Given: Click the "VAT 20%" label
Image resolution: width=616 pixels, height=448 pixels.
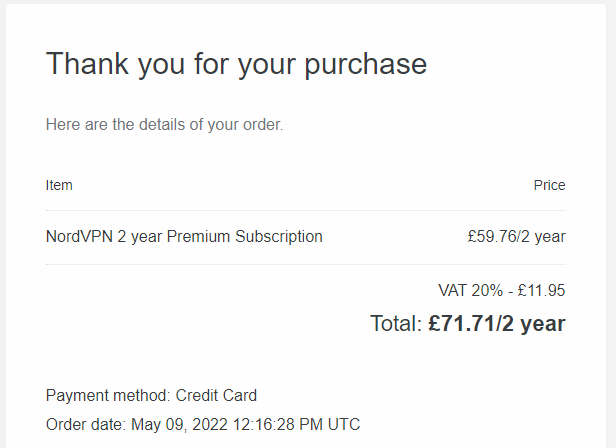Looking at the screenshot, I should pos(470,290).
